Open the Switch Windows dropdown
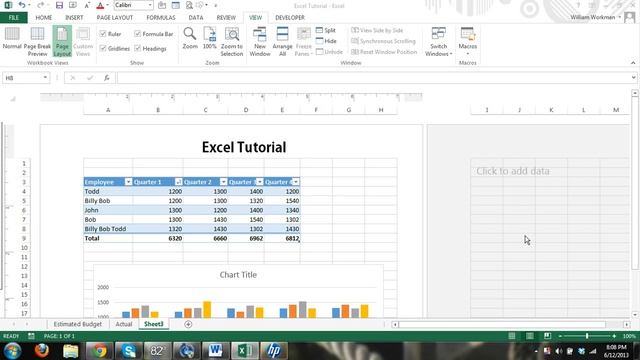The image size is (640, 360). click(438, 42)
